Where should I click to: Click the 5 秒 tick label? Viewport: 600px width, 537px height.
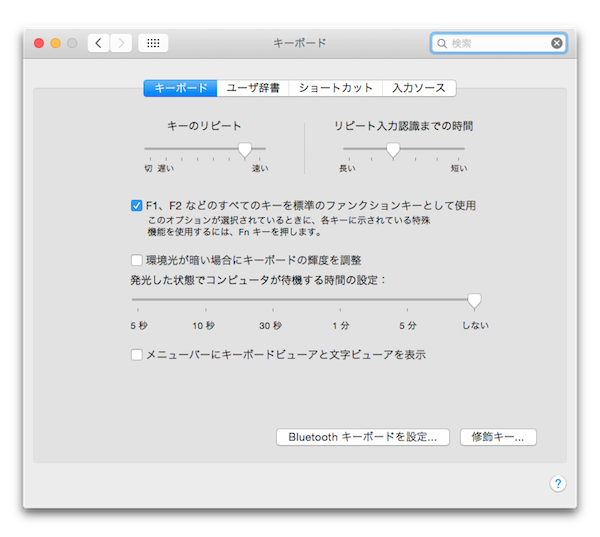(139, 326)
